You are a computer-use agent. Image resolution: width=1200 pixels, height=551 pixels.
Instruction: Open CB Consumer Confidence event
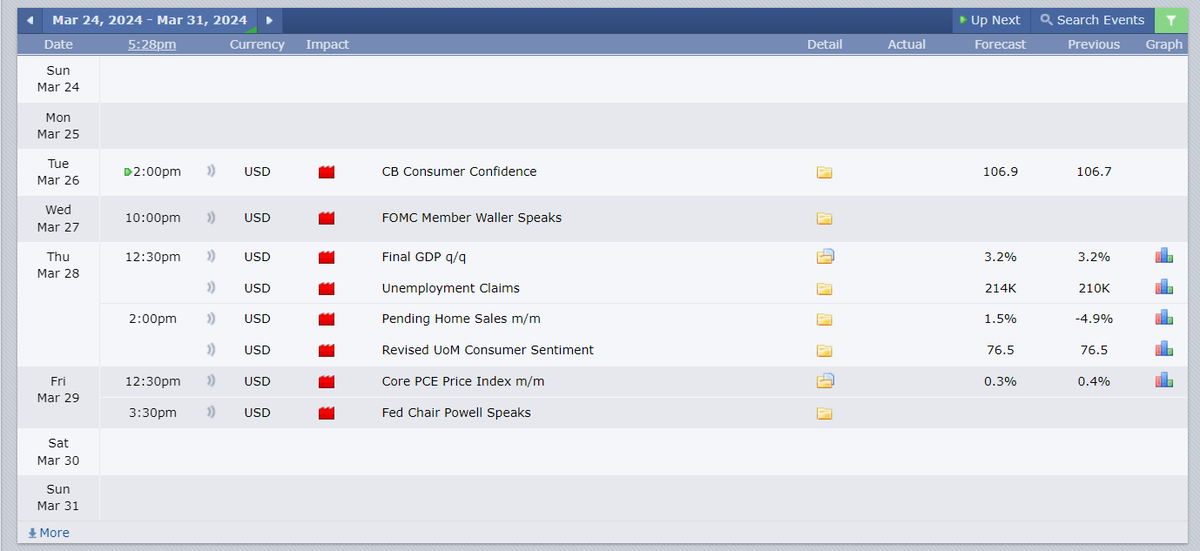[459, 172]
